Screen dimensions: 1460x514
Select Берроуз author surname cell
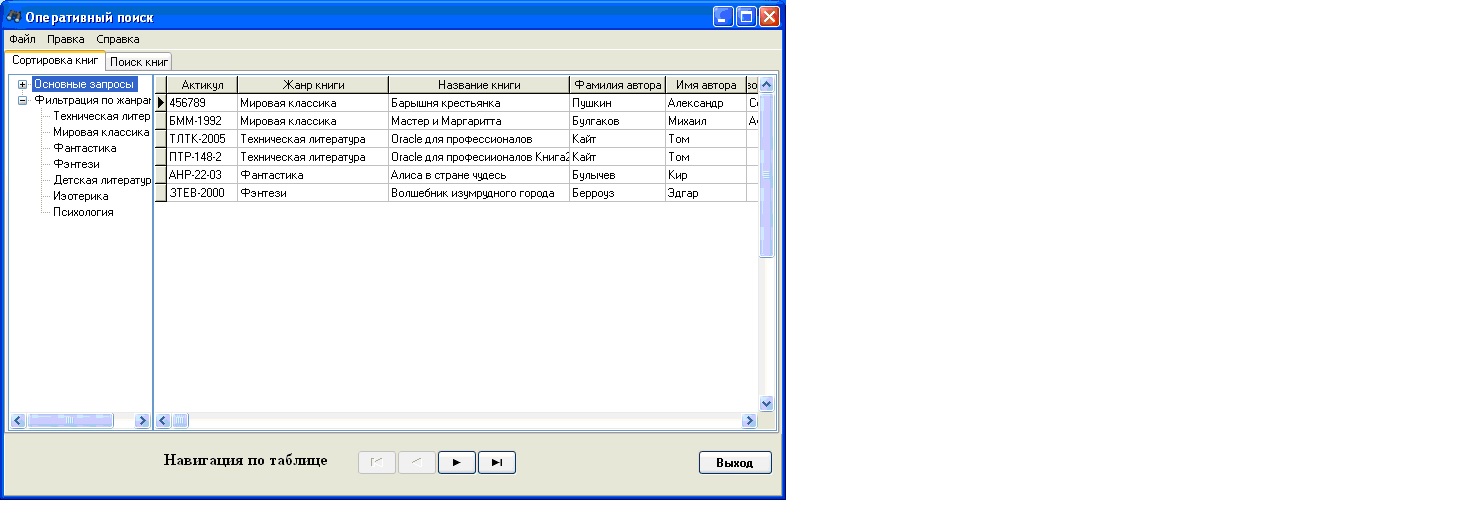[617, 193]
